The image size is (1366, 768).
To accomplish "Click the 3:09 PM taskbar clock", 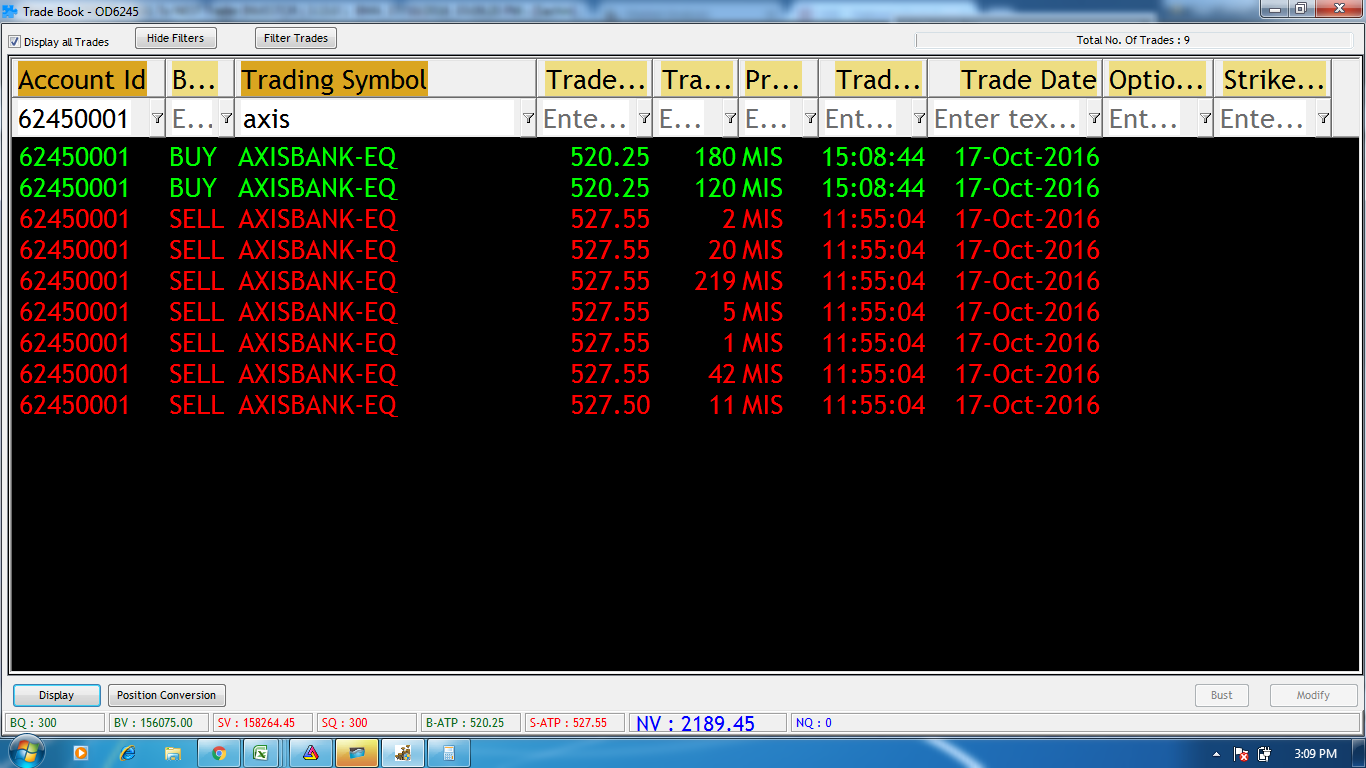I will tap(1315, 754).
